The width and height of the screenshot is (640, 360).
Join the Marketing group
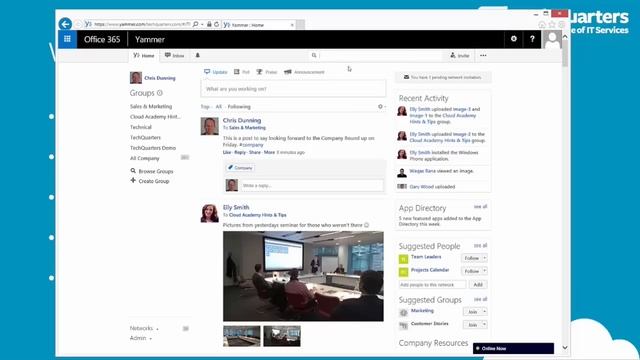point(472,312)
